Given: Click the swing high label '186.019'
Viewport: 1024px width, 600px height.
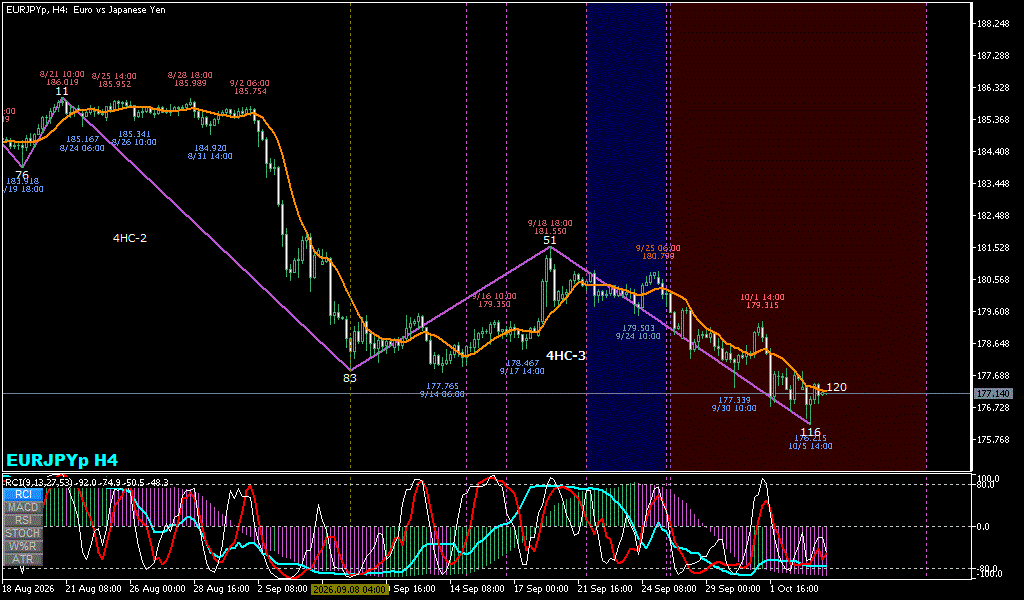Looking at the screenshot, I should coord(62,82).
